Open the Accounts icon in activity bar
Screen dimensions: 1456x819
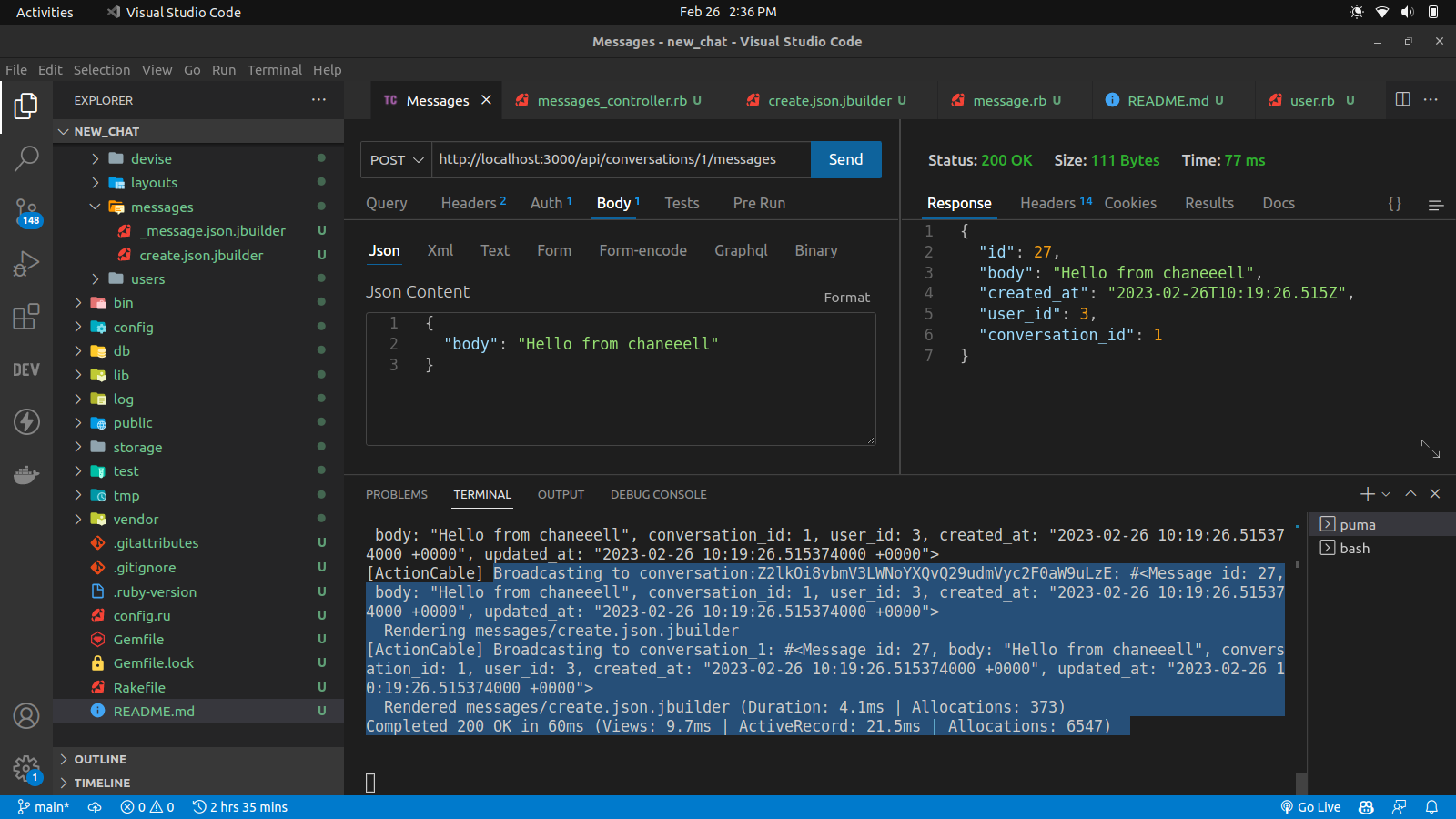(x=26, y=716)
